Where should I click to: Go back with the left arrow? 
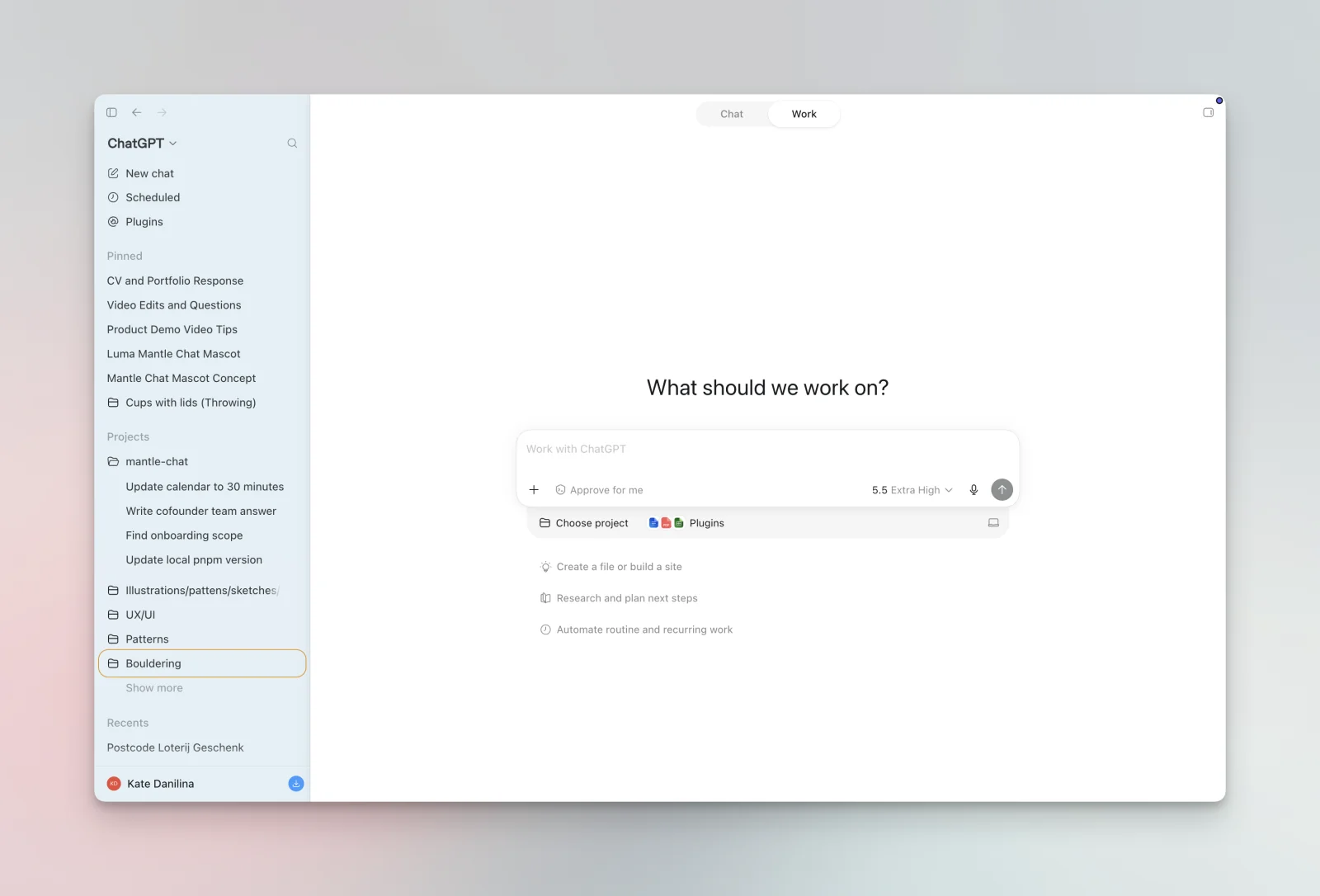(x=137, y=112)
